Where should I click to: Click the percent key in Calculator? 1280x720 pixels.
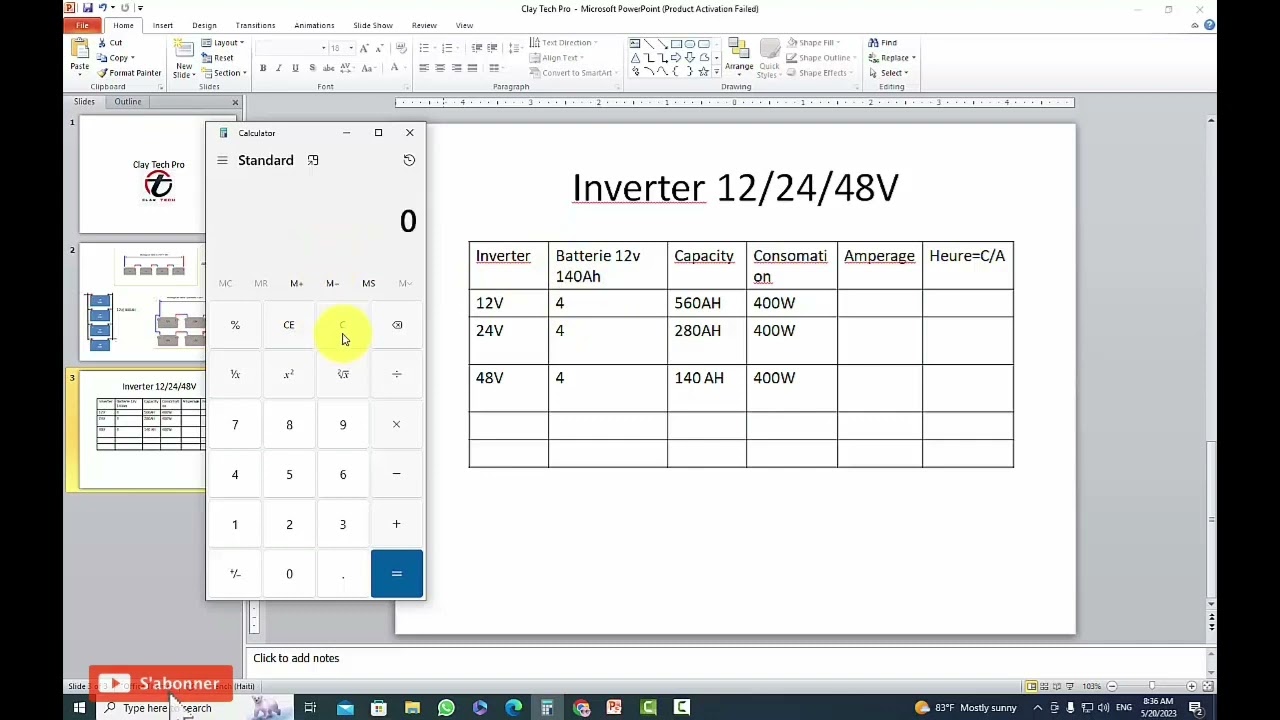[235, 325]
